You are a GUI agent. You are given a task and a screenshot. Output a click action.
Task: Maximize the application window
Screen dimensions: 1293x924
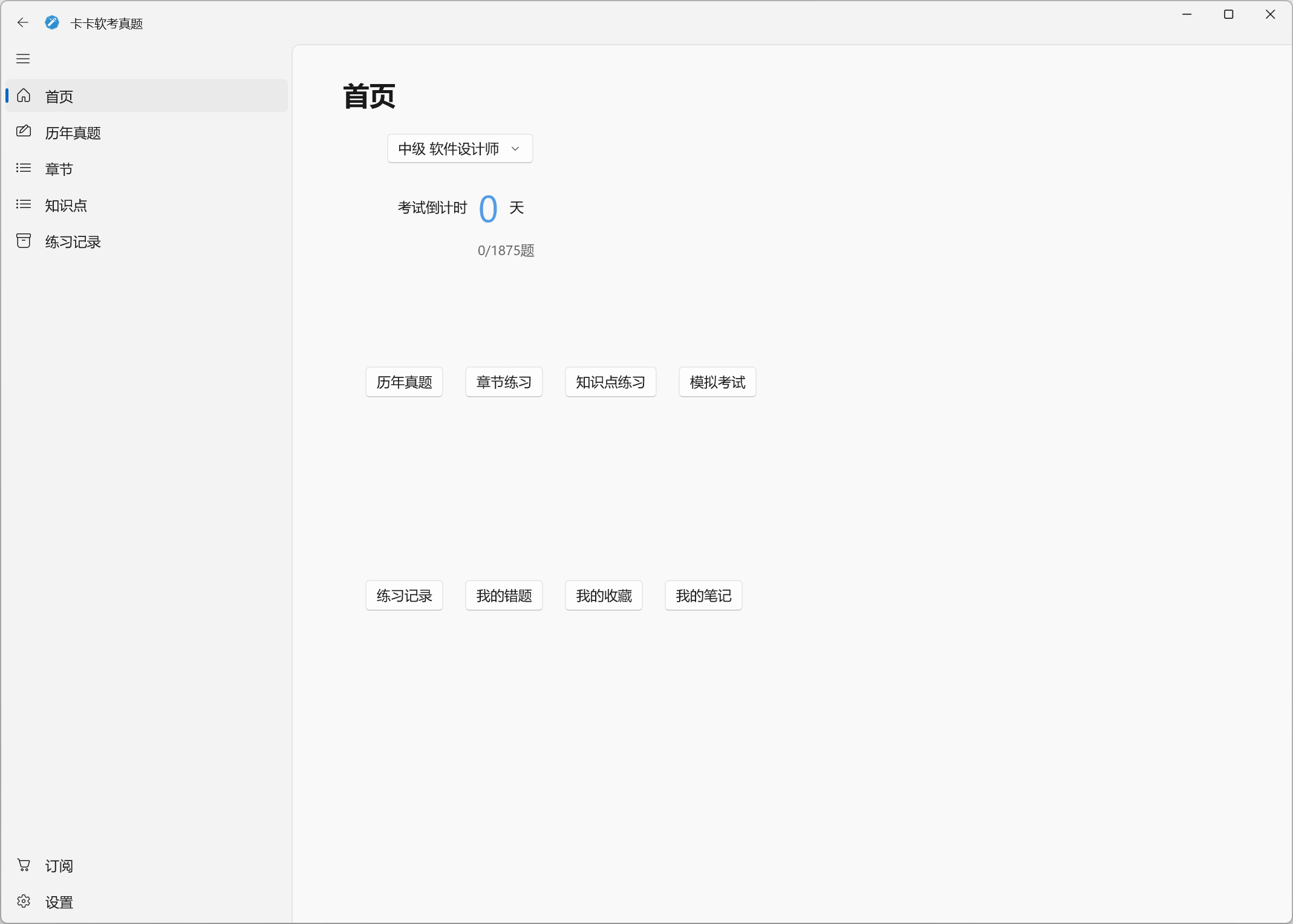1228,15
